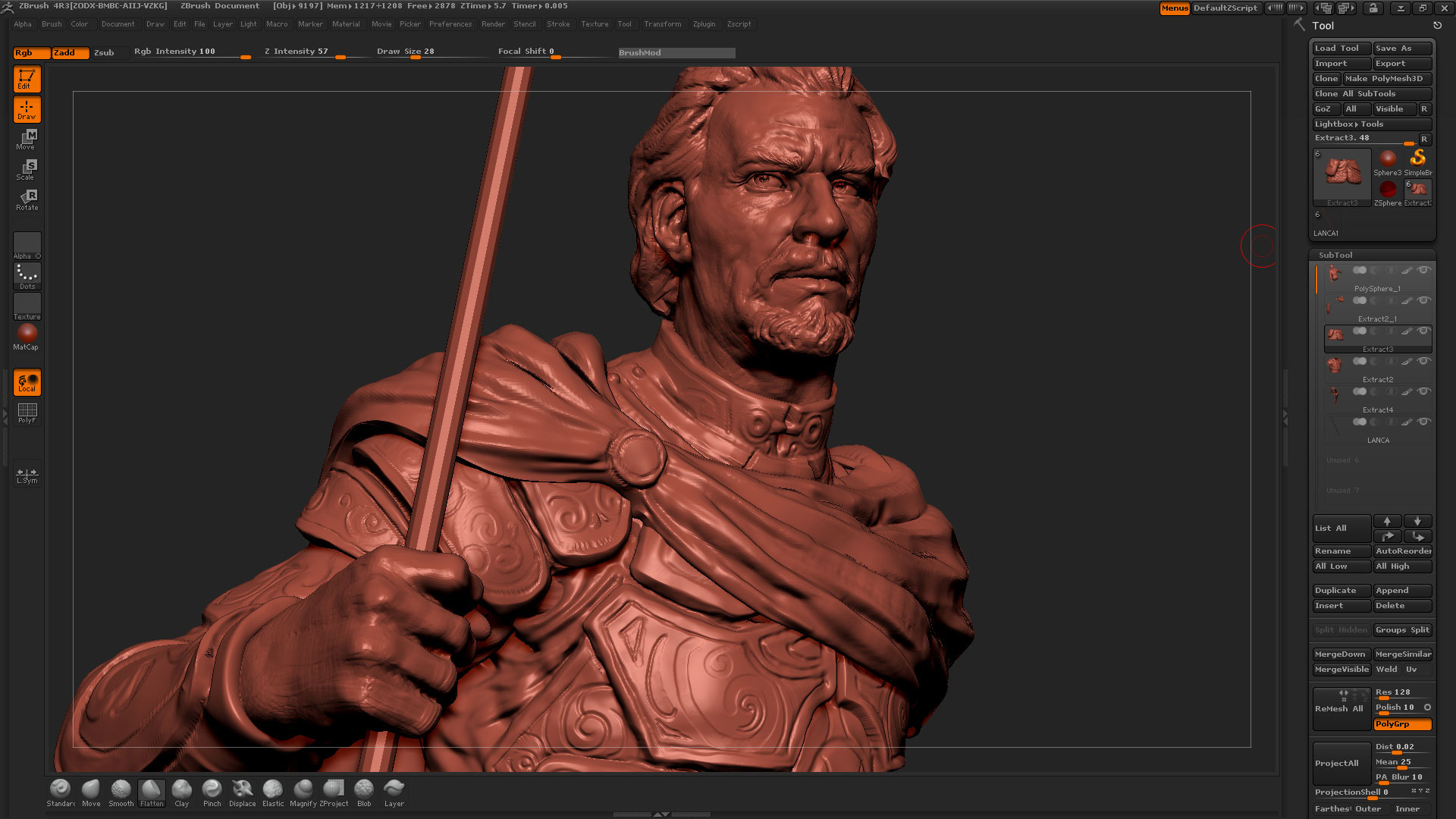
Task: Toggle PolyF polyframe display
Action: 27,413
